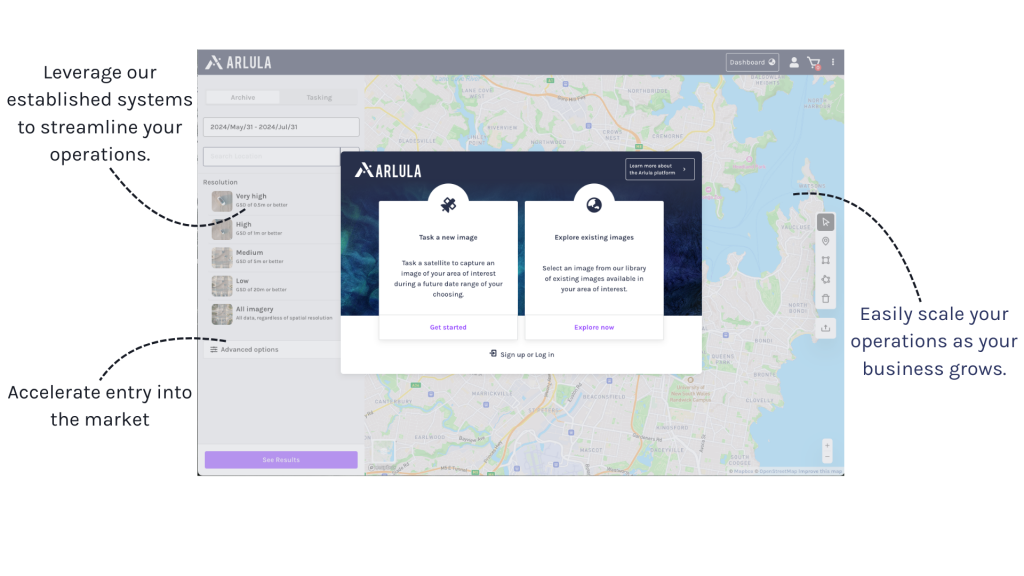Click Explore now to browse existing images

click(594, 328)
